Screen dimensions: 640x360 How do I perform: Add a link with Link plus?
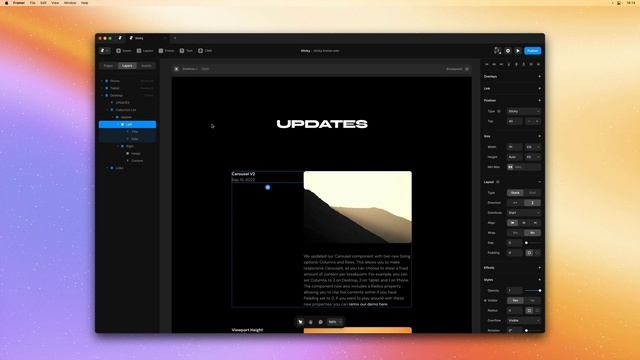point(539,89)
